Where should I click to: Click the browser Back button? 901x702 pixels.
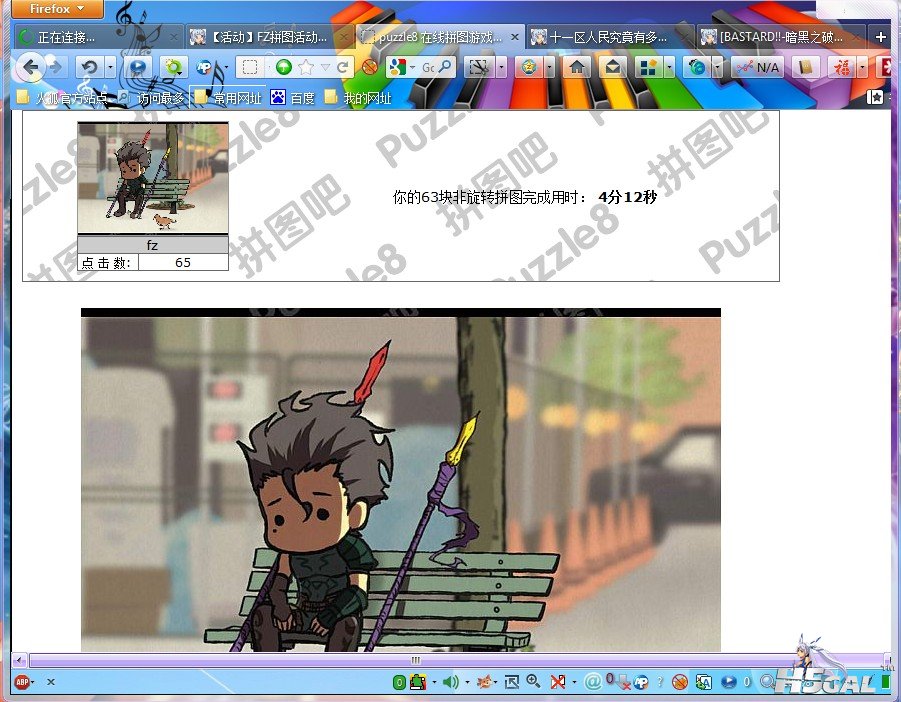click(30, 67)
